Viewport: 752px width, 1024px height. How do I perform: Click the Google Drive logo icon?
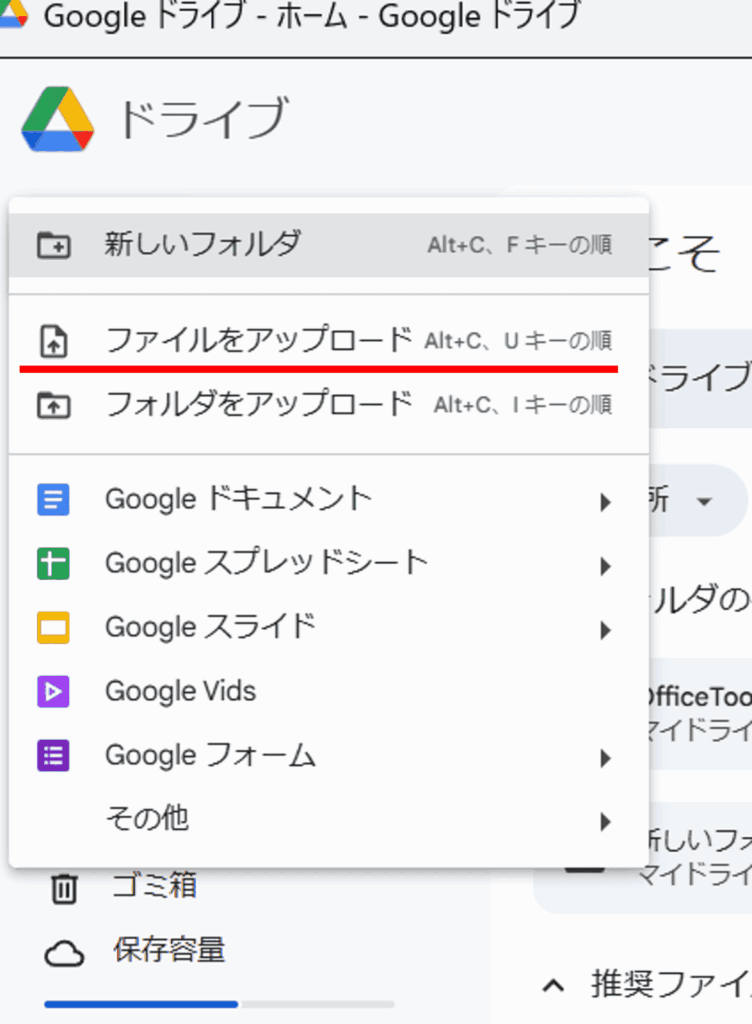pyautogui.click(x=58, y=119)
